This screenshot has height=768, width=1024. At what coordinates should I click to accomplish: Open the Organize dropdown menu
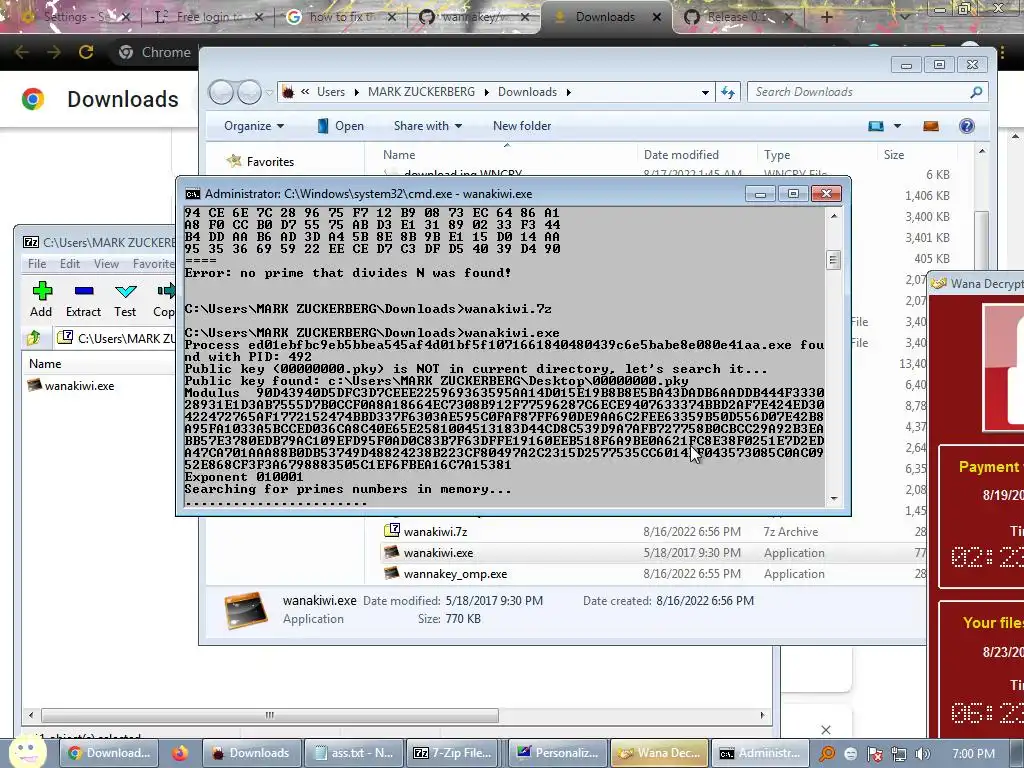point(253,126)
